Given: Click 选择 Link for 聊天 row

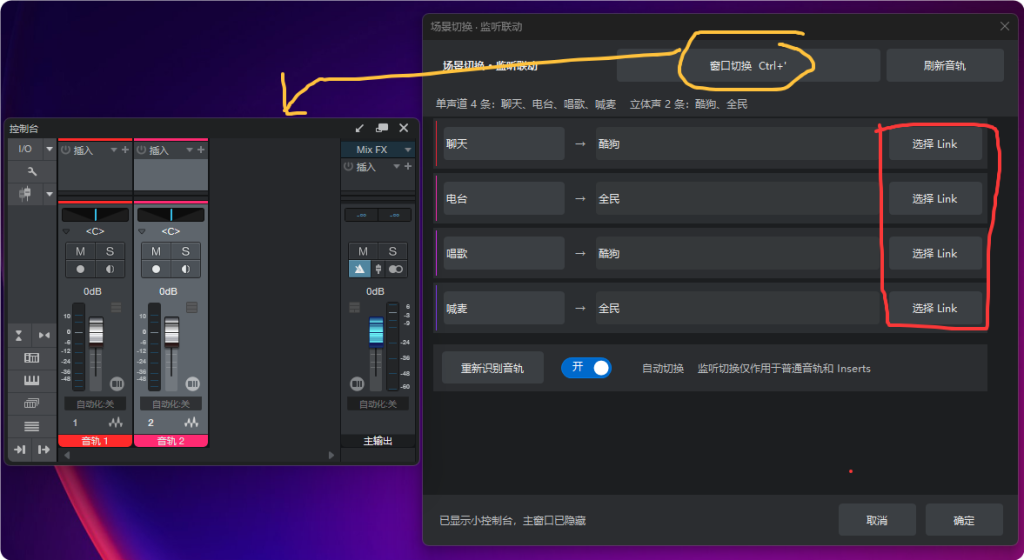Looking at the screenshot, I should [x=935, y=144].
